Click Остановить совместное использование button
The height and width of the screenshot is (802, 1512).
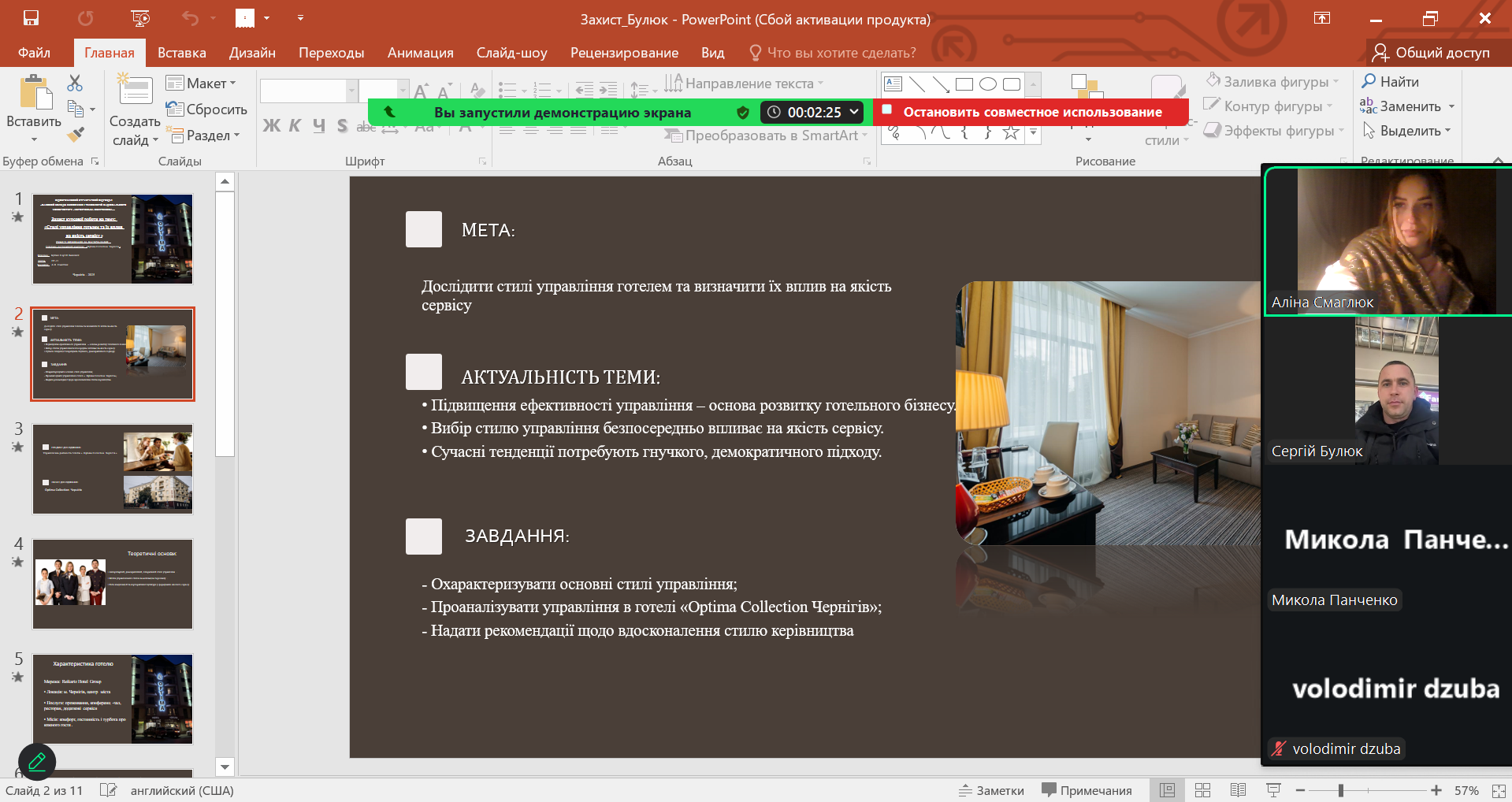click(x=1031, y=112)
